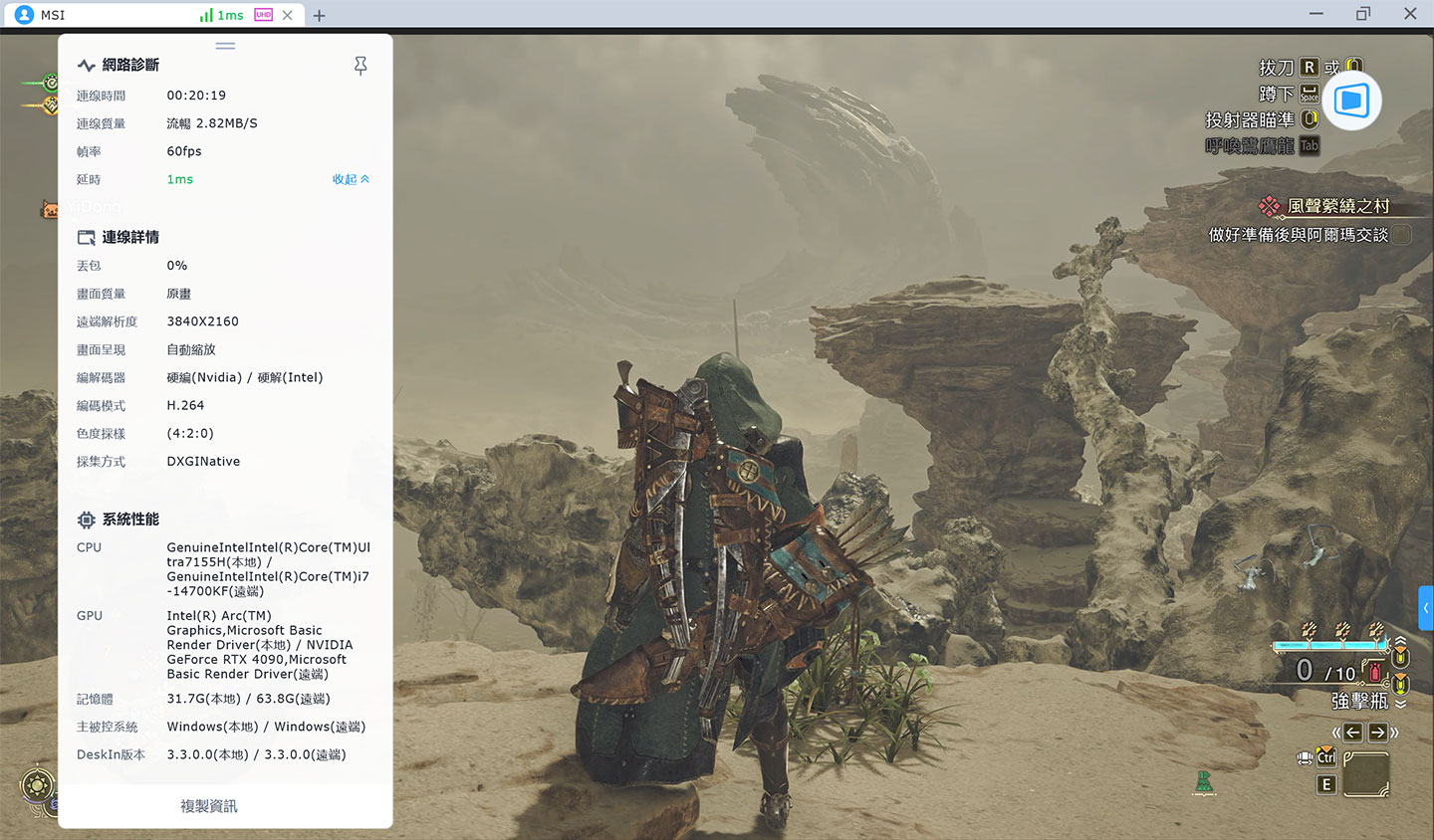Viewport: 1434px width, 840px height.
Task: Click the compass icon at bottom left
Action: (x=38, y=786)
